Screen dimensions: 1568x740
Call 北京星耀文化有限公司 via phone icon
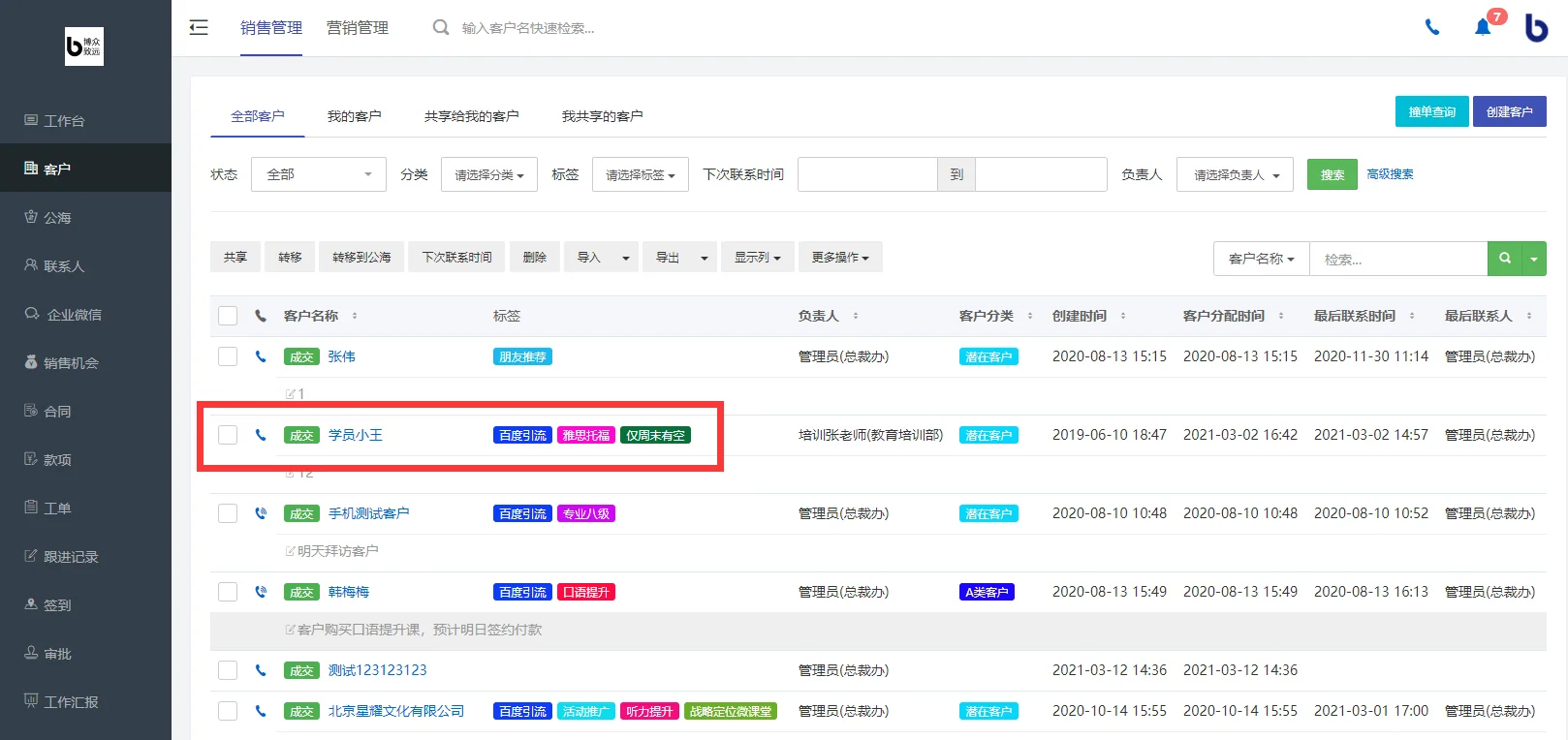click(x=261, y=711)
